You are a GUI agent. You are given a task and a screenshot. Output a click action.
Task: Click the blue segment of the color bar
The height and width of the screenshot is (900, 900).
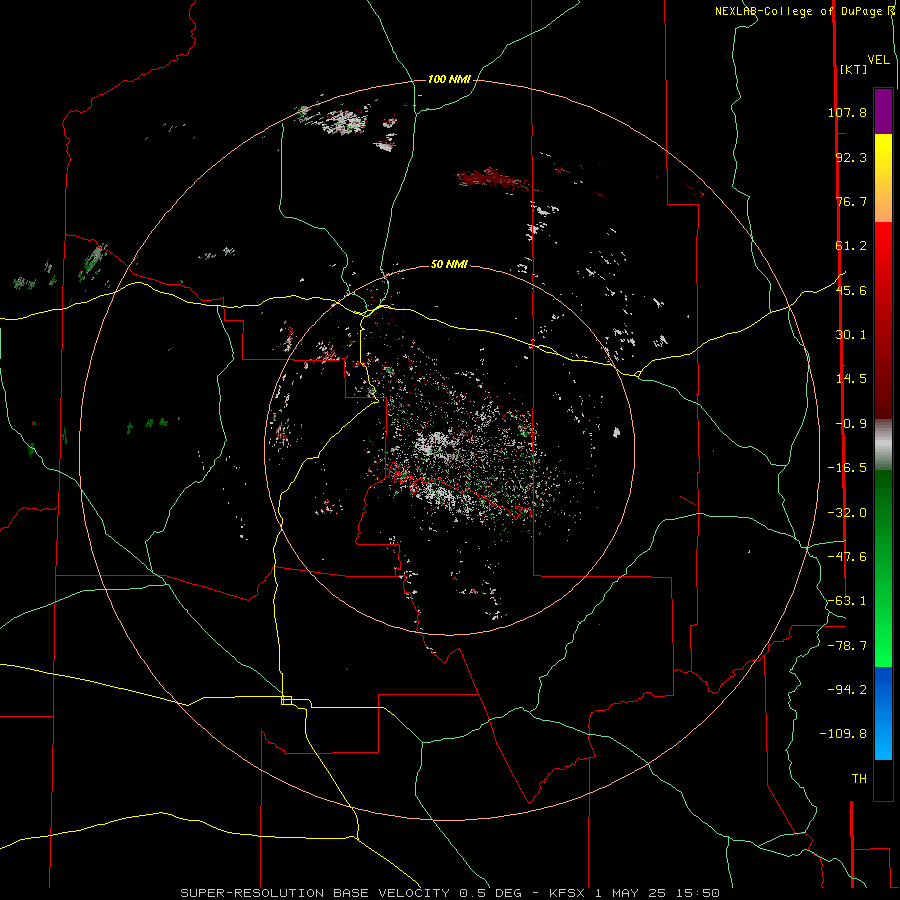coord(883,713)
